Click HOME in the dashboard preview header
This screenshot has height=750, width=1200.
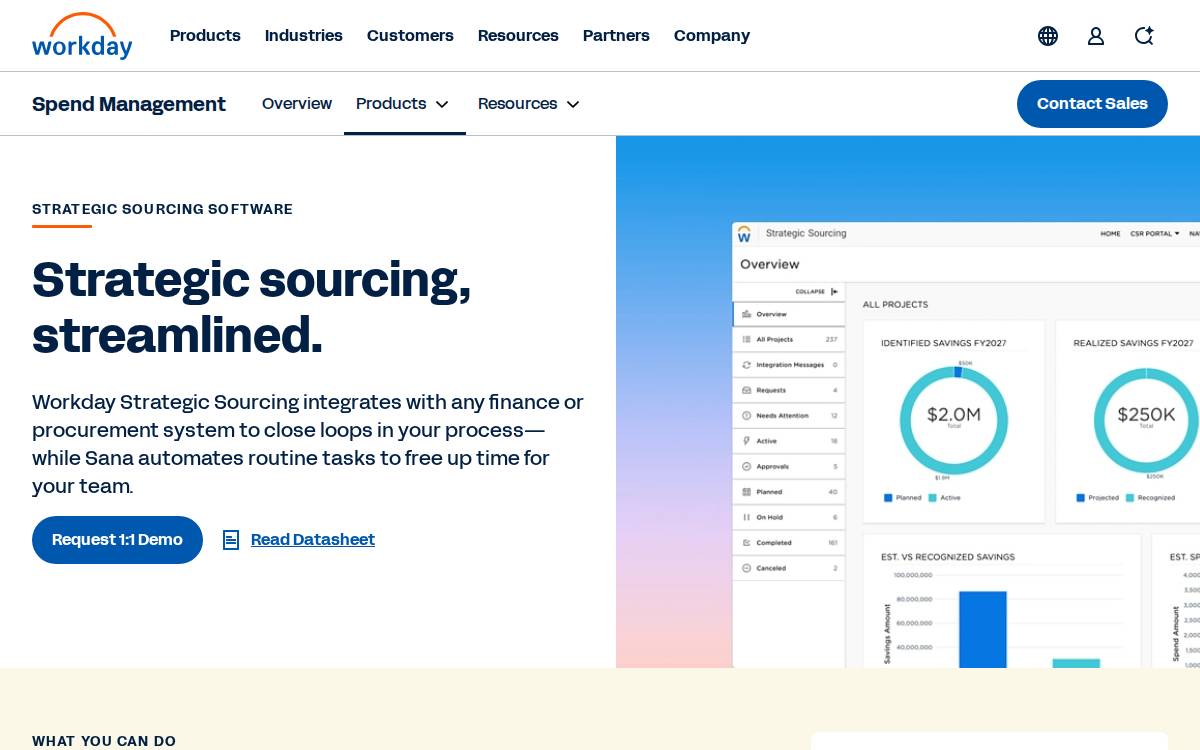click(1110, 234)
